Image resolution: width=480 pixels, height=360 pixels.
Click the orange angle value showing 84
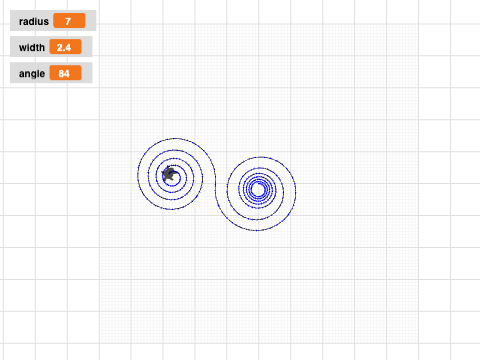coord(65,73)
